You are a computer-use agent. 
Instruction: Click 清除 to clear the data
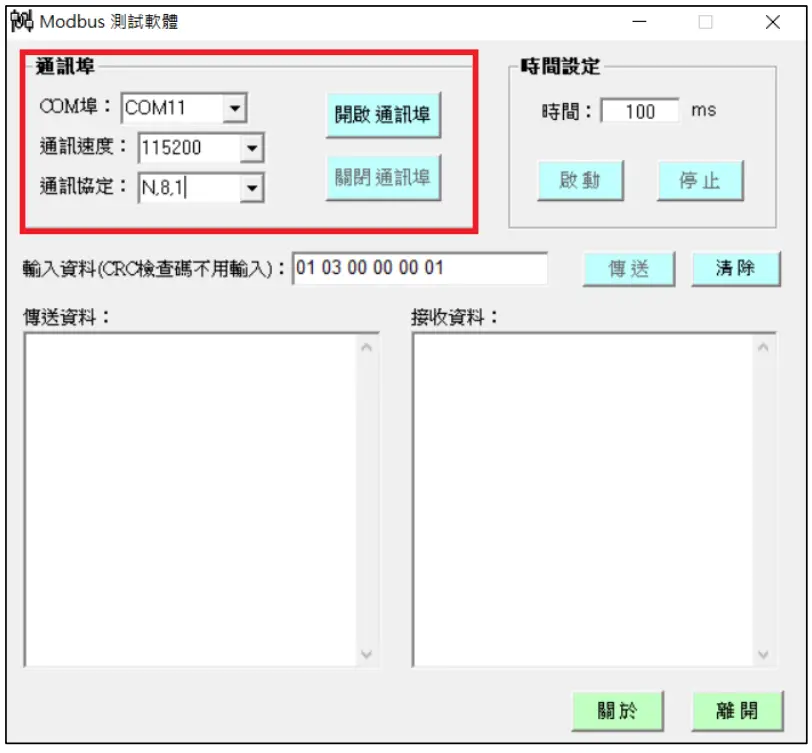736,268
